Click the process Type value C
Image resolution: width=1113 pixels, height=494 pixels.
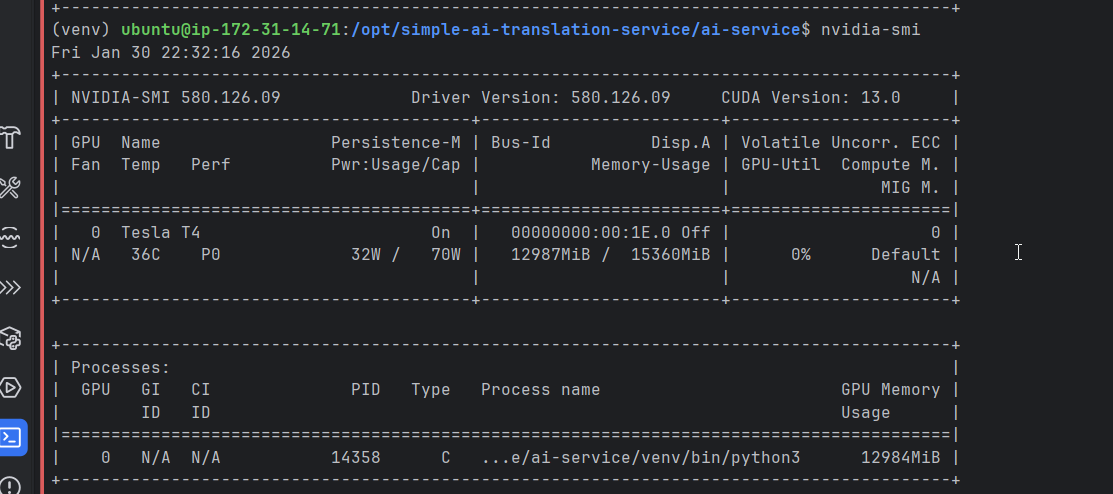point(446,458)
